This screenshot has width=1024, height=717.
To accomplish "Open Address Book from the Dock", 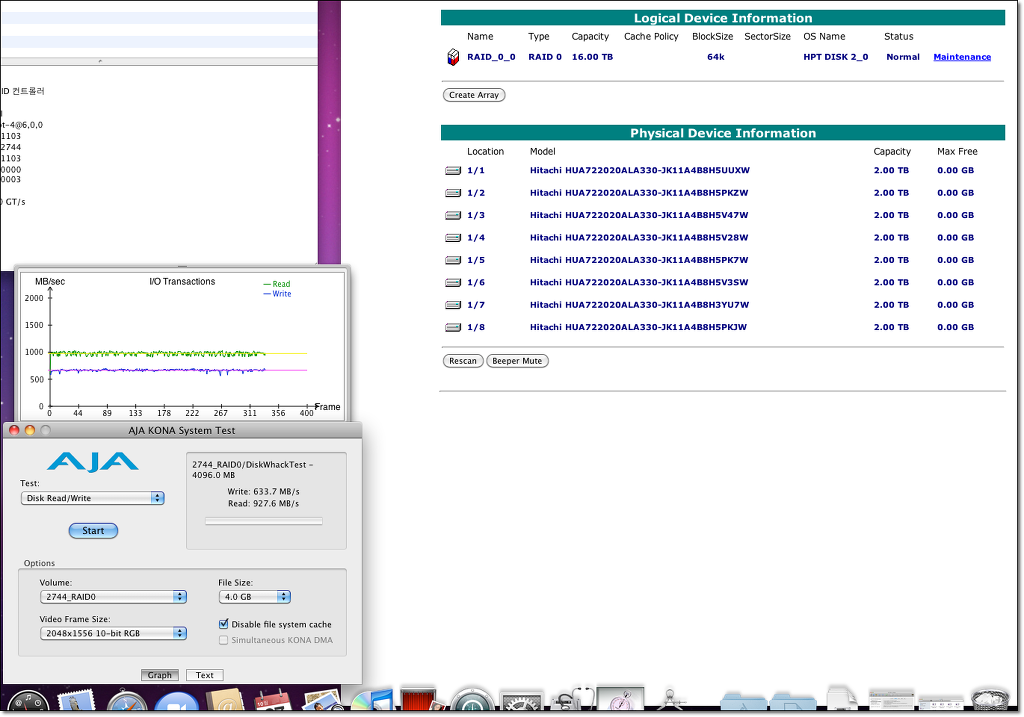I will point(225,700).
